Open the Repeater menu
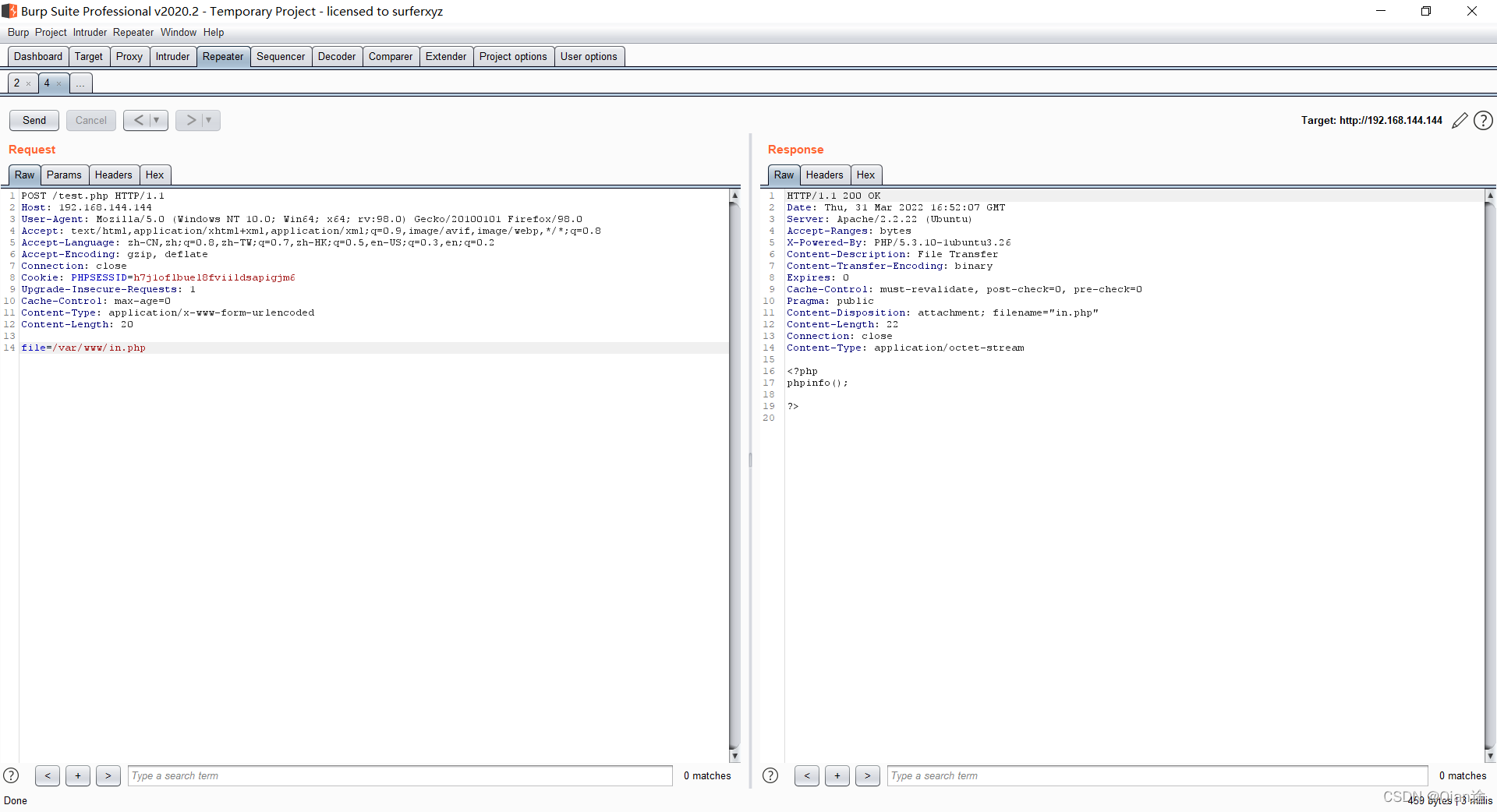 pos(133,32)
